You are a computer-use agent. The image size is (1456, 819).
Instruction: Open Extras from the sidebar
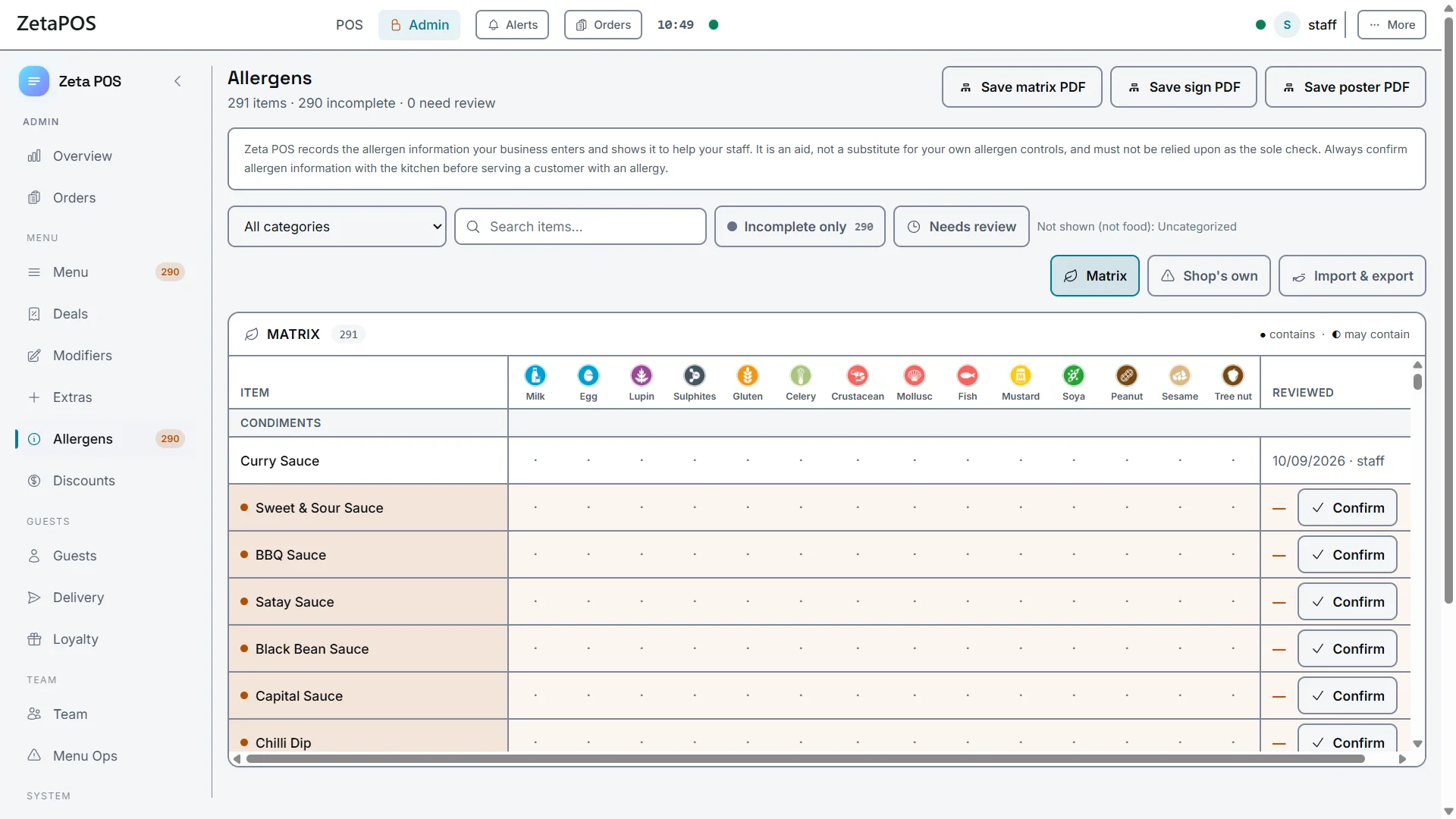click(x=106, y=397)
